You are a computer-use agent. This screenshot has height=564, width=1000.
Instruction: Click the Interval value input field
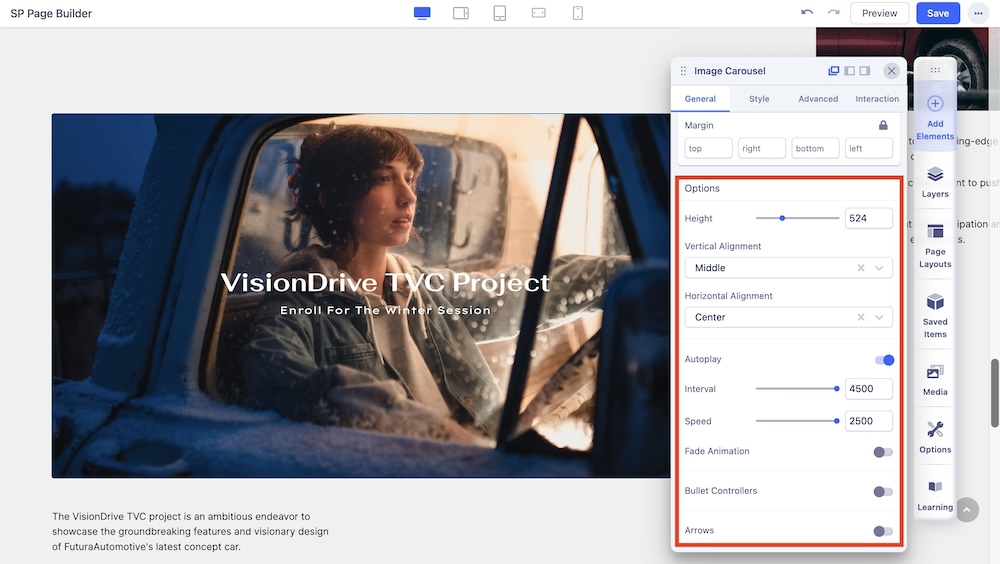point(868,389)
